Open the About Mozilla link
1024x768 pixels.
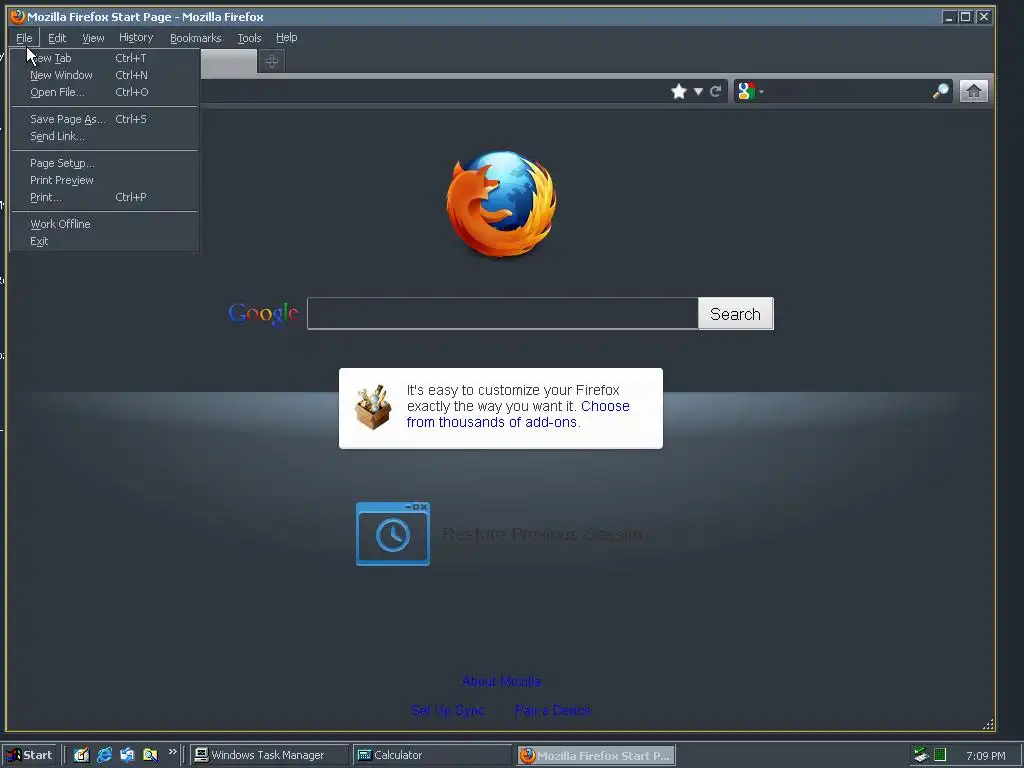coord(501,681)
